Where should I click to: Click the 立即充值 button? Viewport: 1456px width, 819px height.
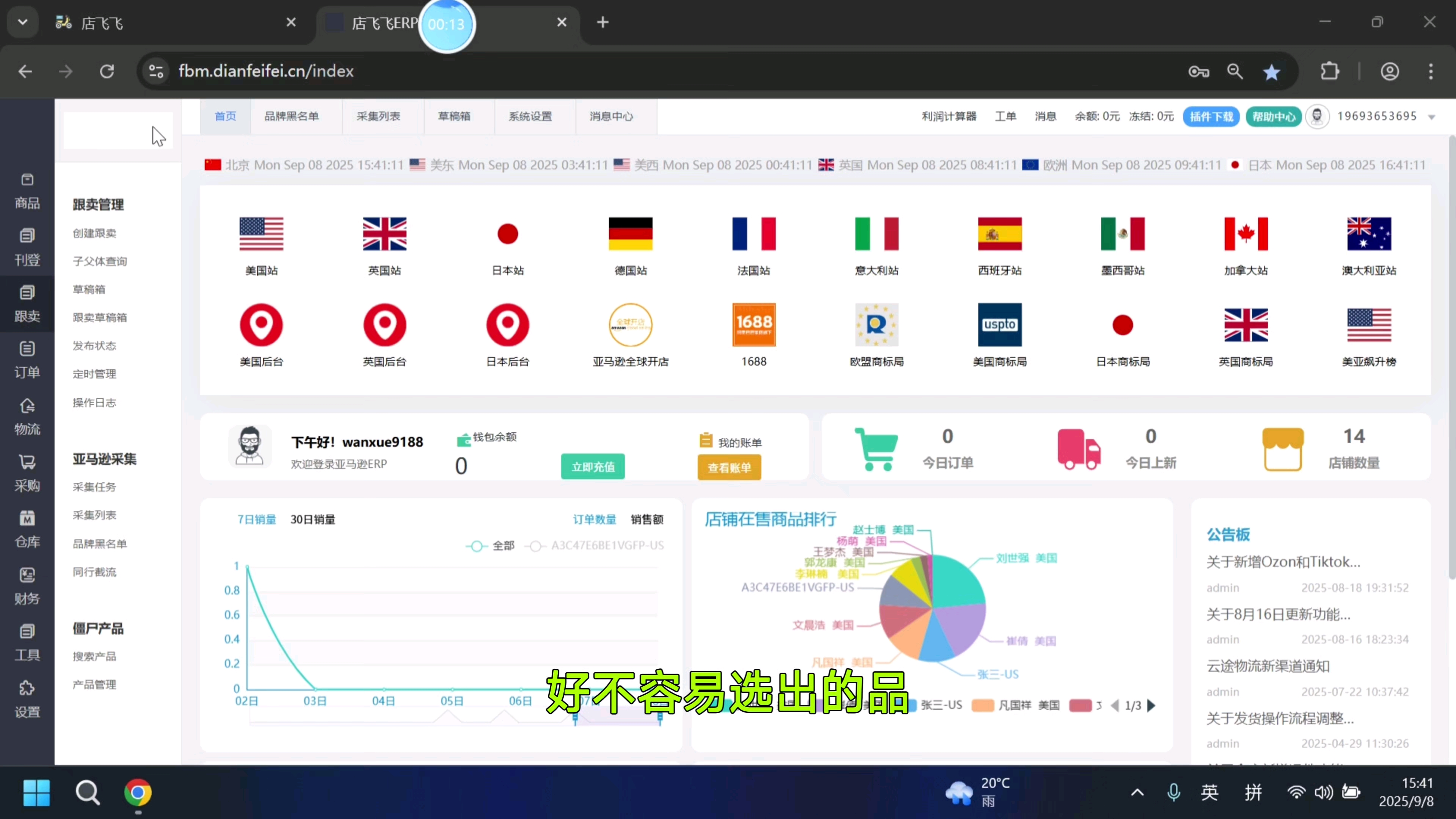click(593, 467)
